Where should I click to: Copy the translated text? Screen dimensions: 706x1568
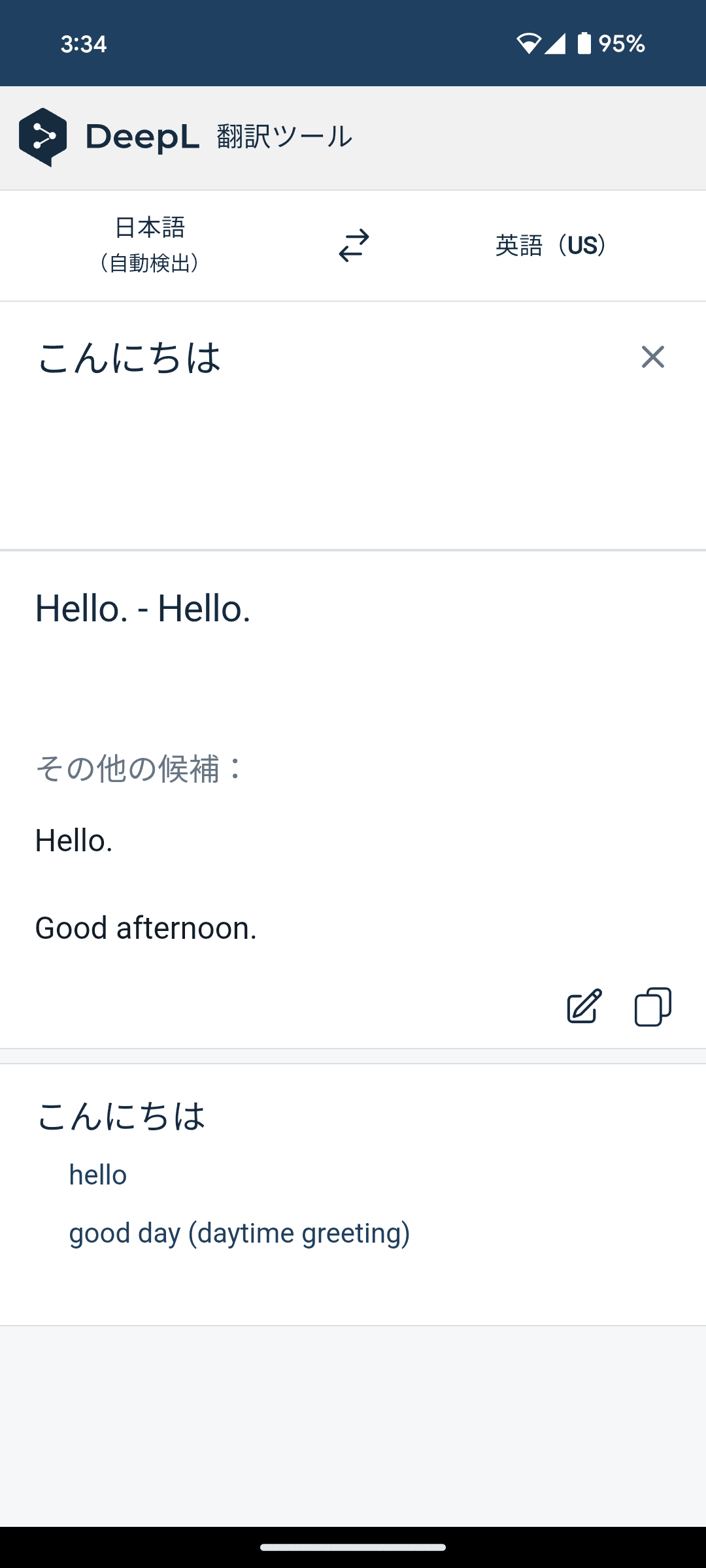click(652, 1006)
